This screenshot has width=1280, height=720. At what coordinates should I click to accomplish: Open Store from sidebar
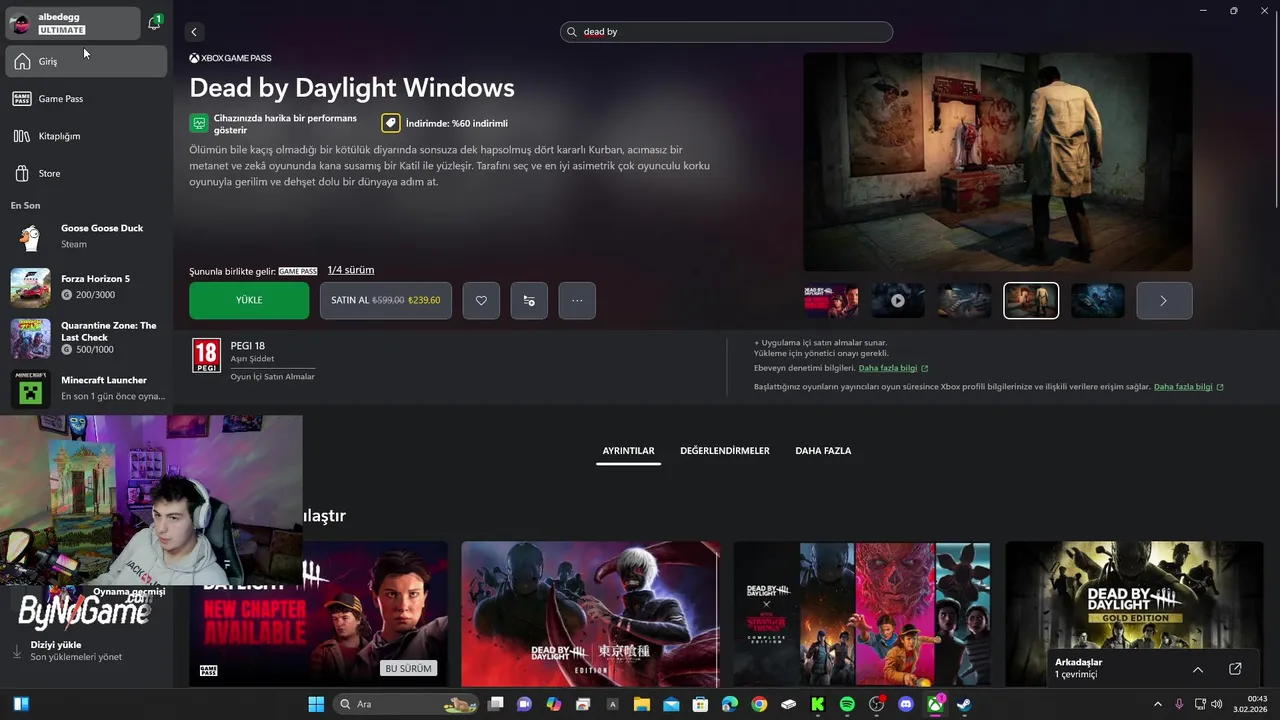tap(86, 174)
